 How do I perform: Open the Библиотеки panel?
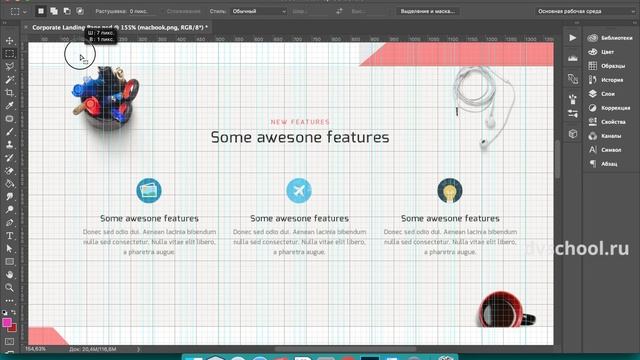pos(610,38)
